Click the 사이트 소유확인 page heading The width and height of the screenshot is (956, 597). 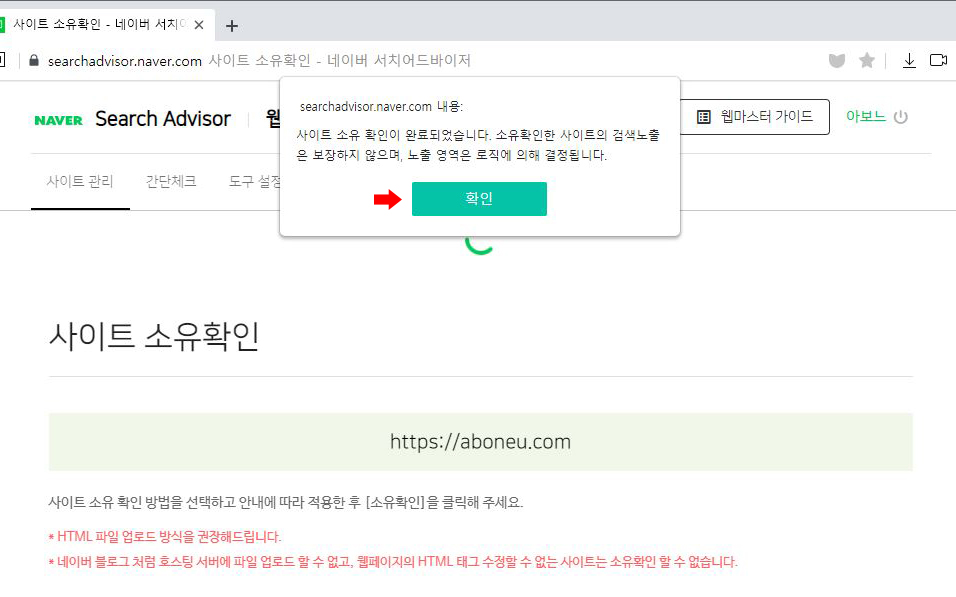[154, 337]
